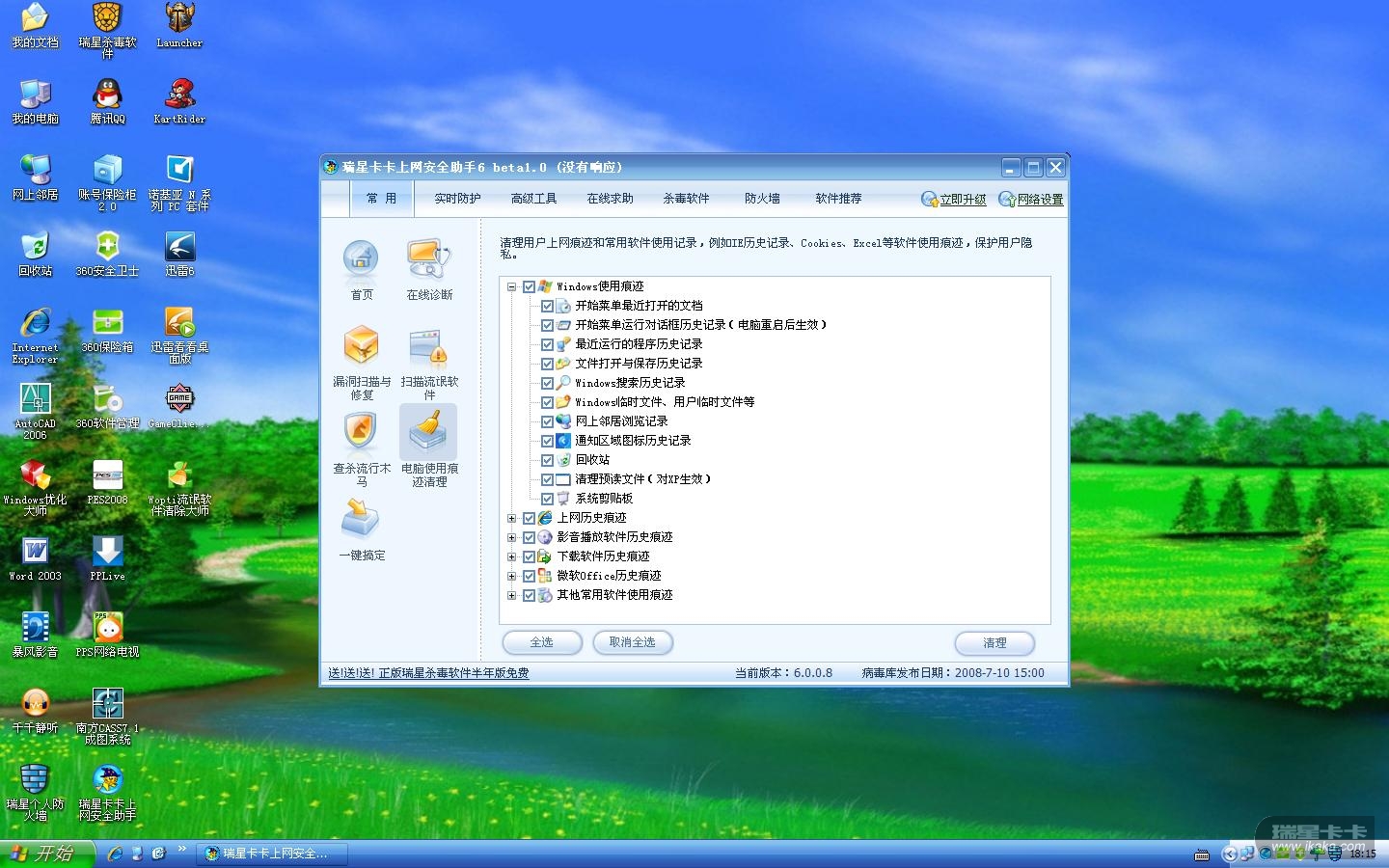Select Windows优化大师 desktop icon
Viewport: 1389px width, 868px height.
tap(35, 488)
